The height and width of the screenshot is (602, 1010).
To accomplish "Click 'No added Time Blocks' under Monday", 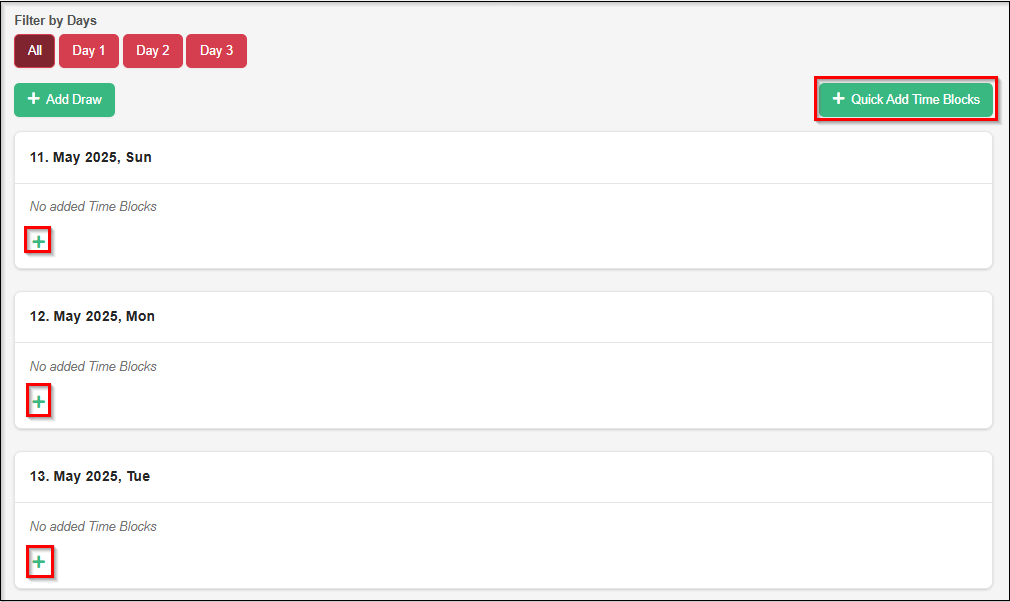I will pyautogui.click(x=93, y=366).
